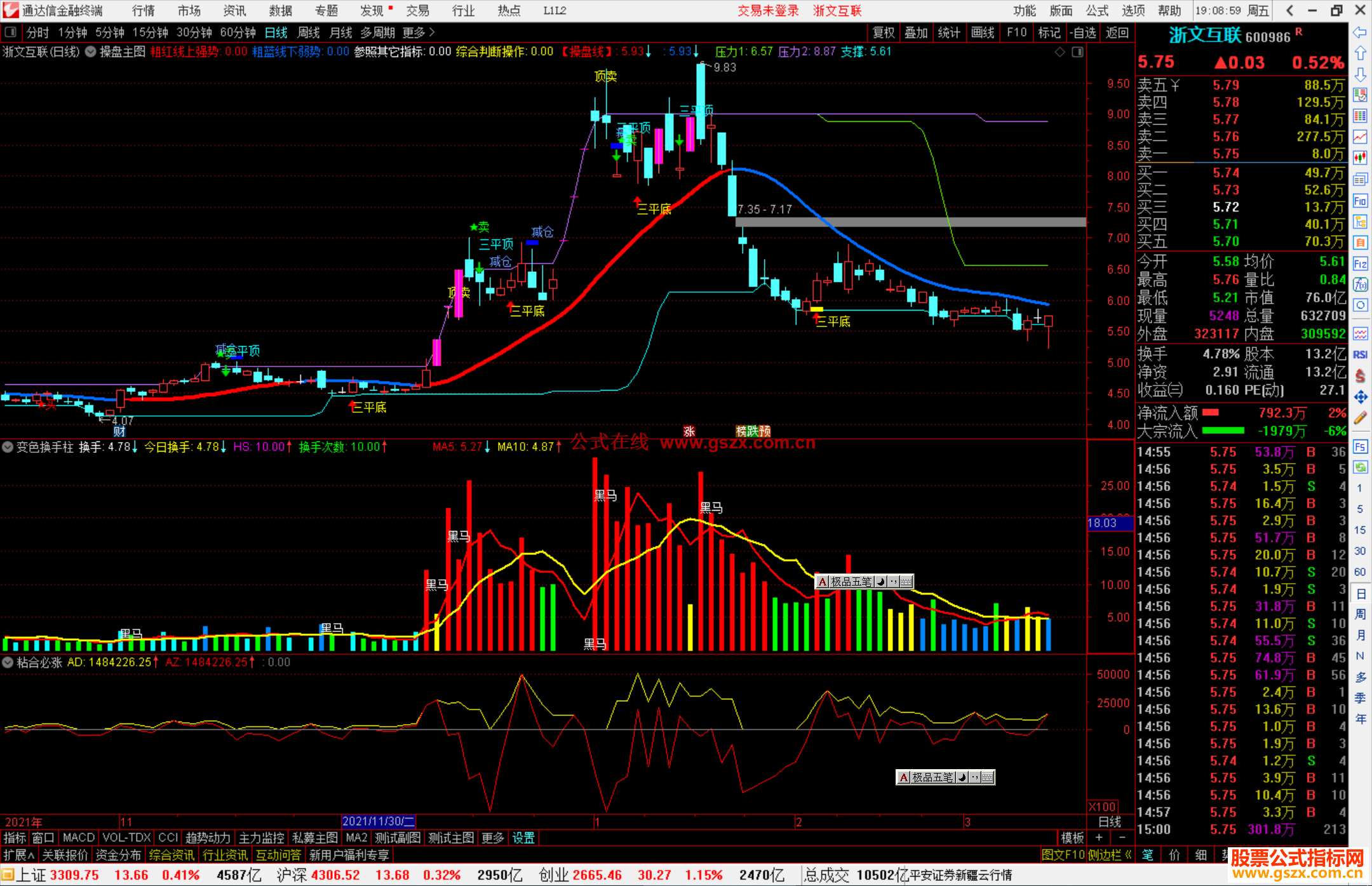
Task: Click the diamond icon at chart top right
Action: point(1059,52)
